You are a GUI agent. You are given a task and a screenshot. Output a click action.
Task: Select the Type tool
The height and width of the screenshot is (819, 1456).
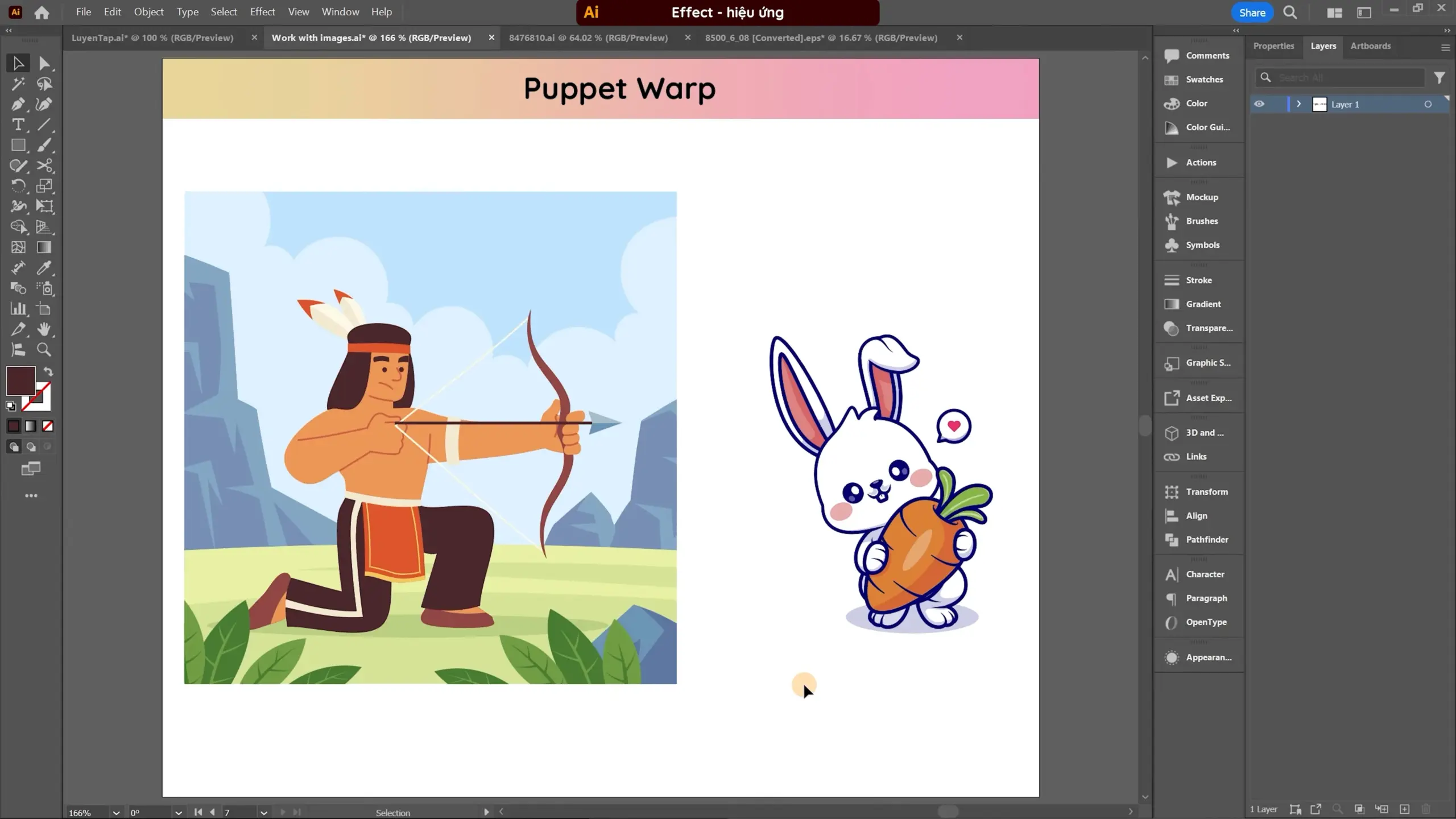pyautogui.click(x=18, y=125)
